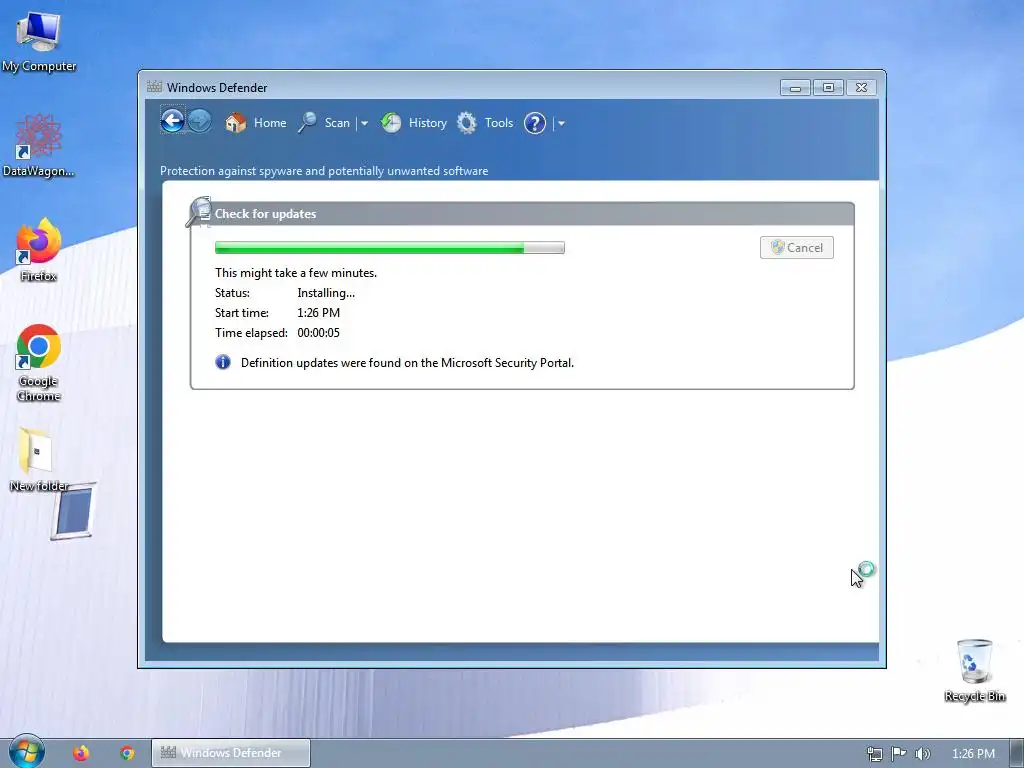Click the "This might take a few minutes." text
The height and width of the screenshot is (768, 1024).
point(296,273)
